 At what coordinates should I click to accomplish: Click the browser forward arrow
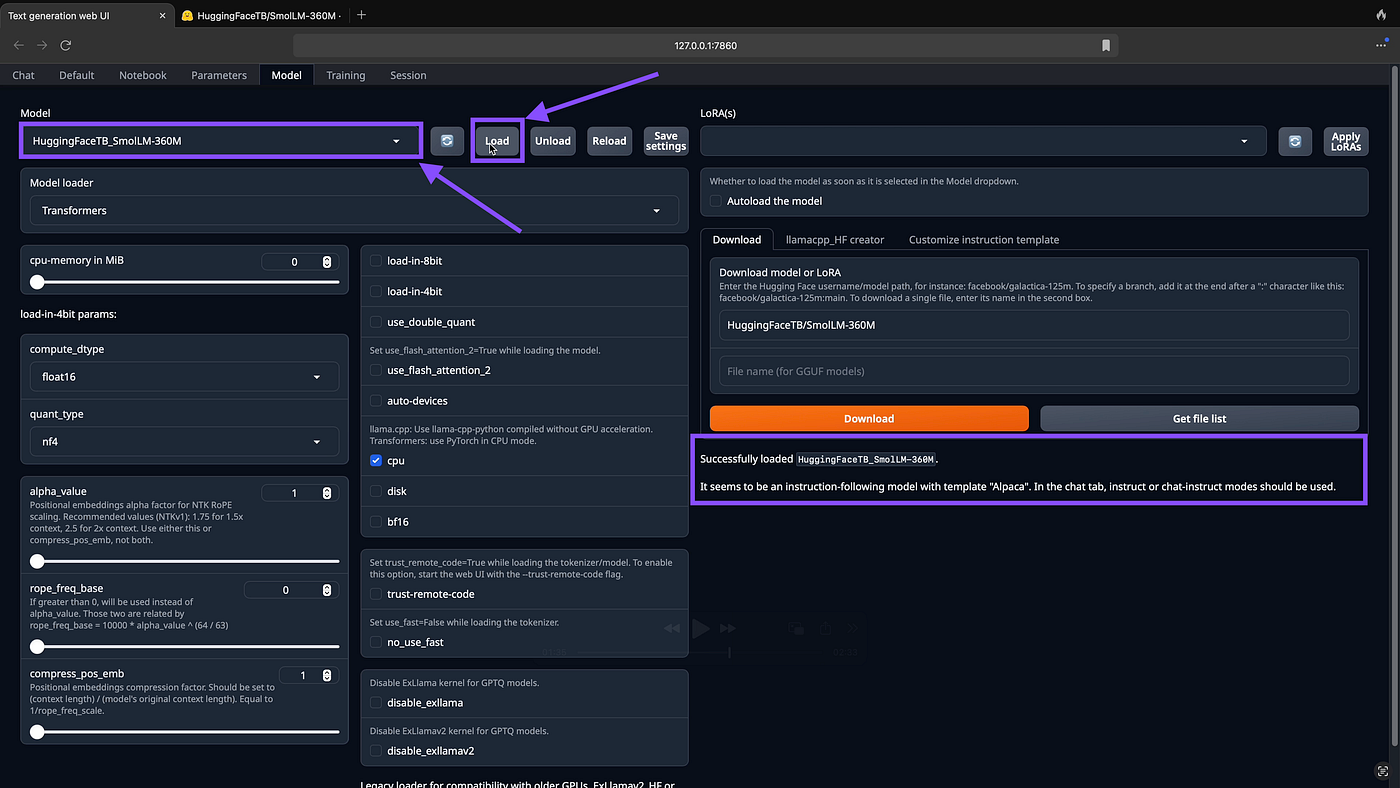[x=42, y=45]
